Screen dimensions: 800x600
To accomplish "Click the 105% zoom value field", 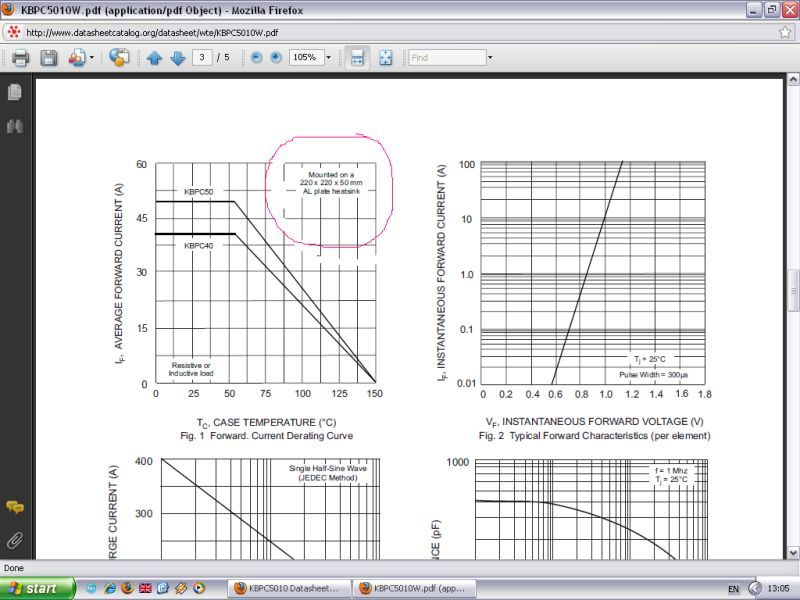I will [306, 57].
